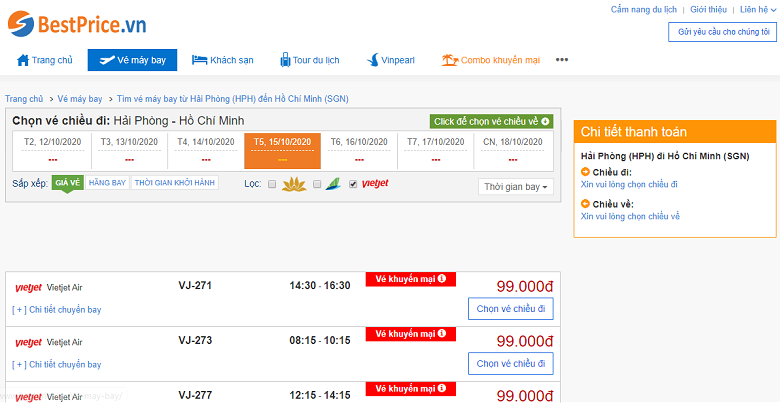Click Chọn vé chiều đi for VJ-271
Image resolution: width=780 pixels, height=403 pixels.
coord(510,308)
